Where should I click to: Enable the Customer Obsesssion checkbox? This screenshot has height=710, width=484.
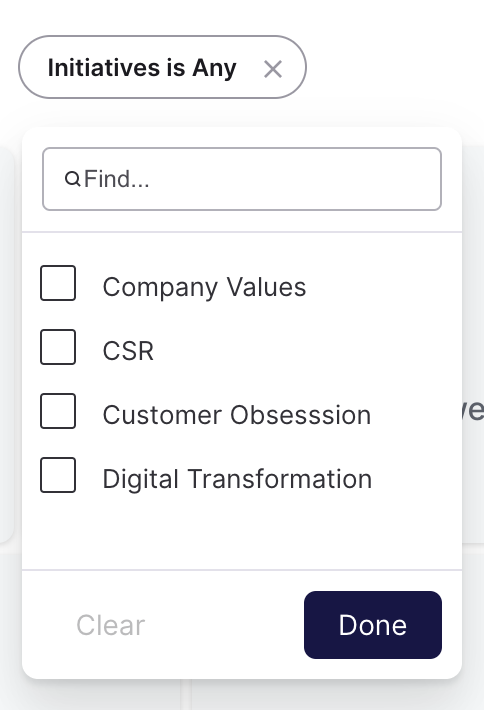(58, 411)
